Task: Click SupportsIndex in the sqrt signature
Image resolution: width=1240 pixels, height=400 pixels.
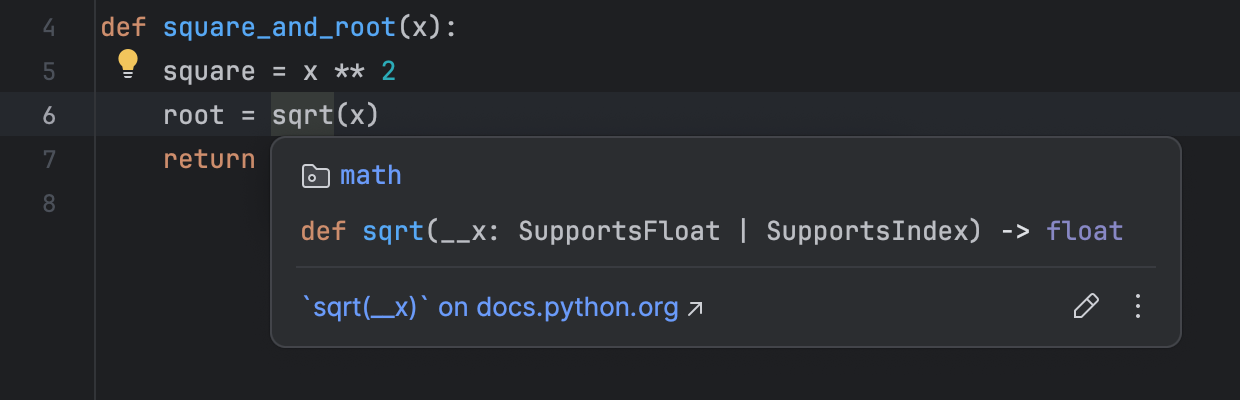Action: click(x=867, y=231)
